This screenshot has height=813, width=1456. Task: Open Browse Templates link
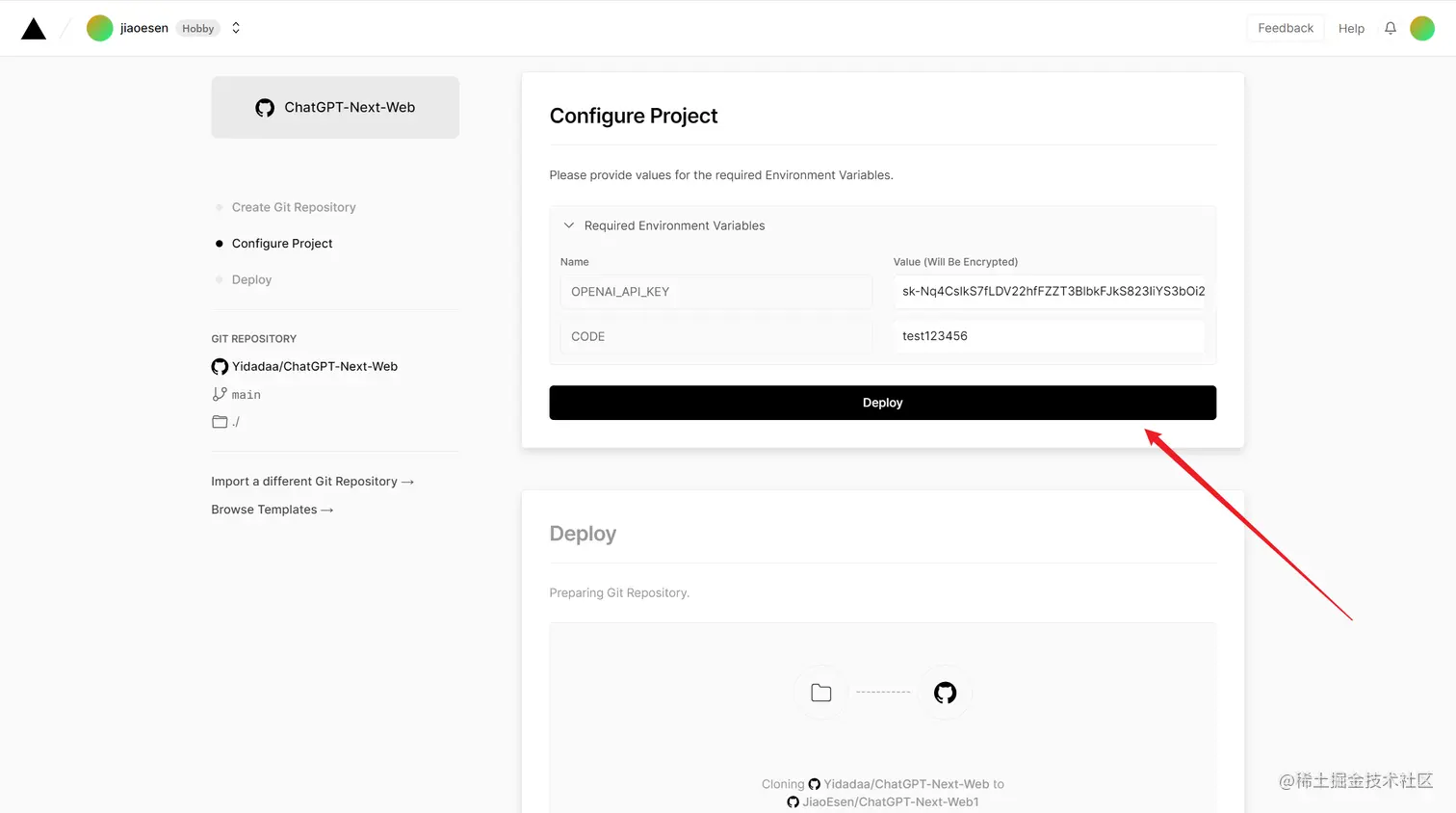point(273,510)
